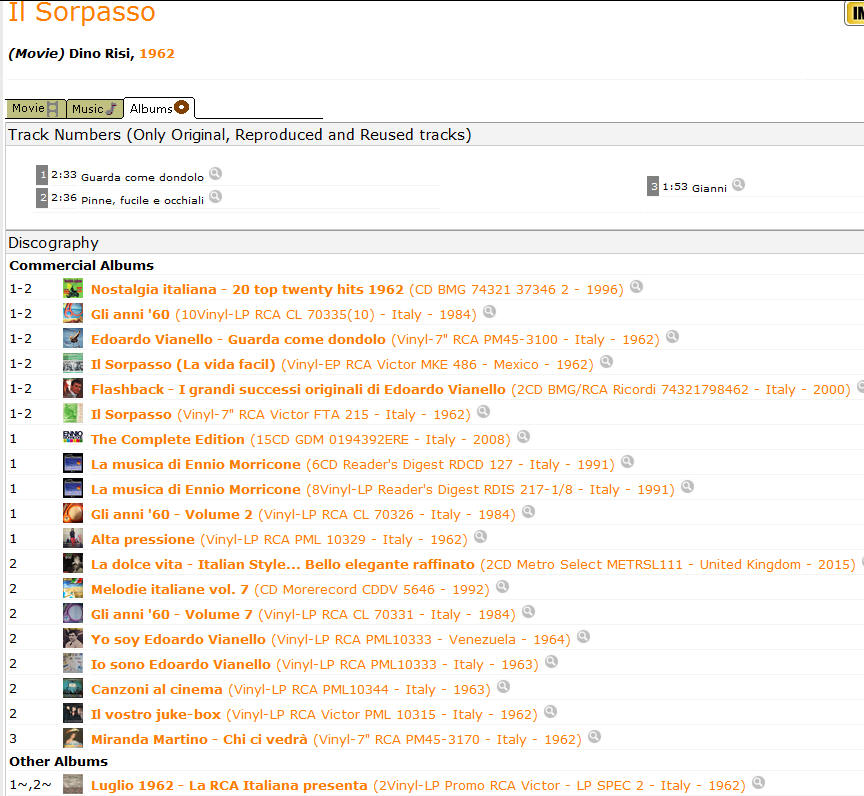The image size is (864, 796).
Task: Open Io sono Edoardo Vianello album link
Action: point(315,664)
